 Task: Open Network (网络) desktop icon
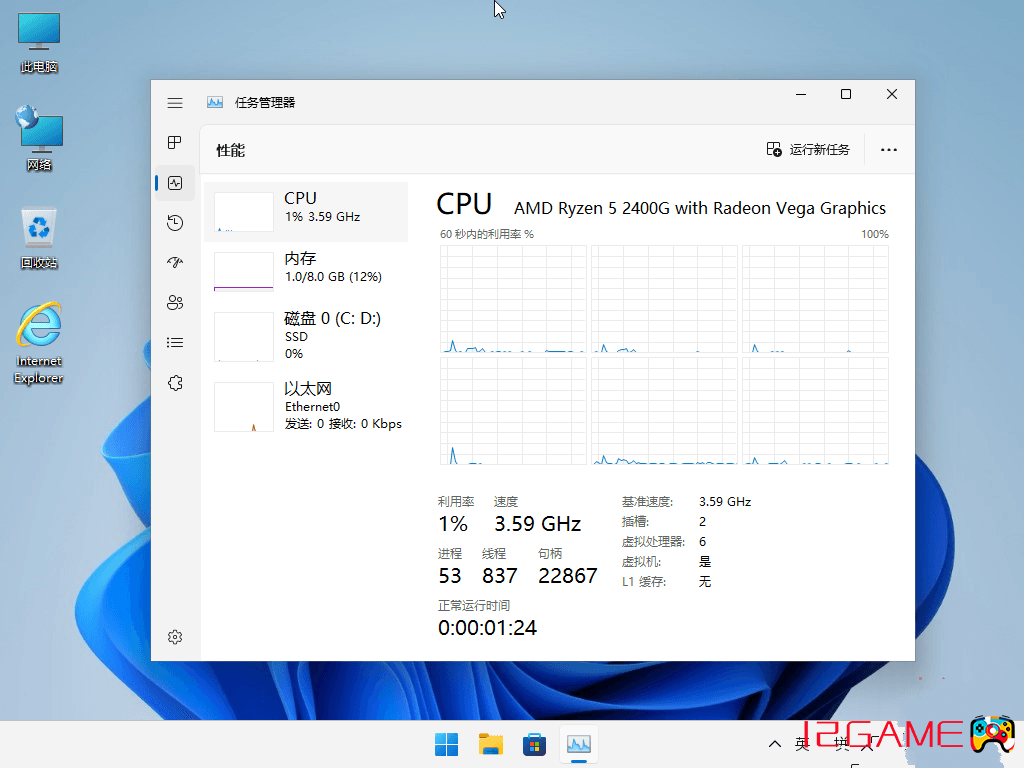click(x=39, y=139)
